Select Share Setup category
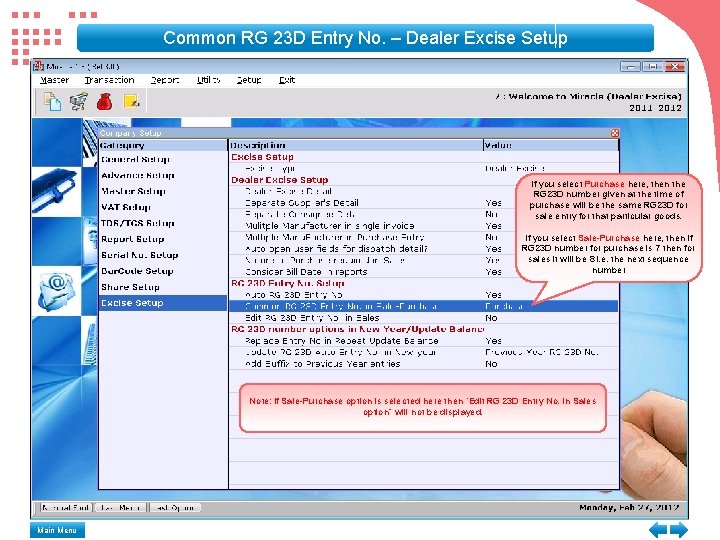Image resolution: width=720 pixels, height=540 pixels. (163, 287)
